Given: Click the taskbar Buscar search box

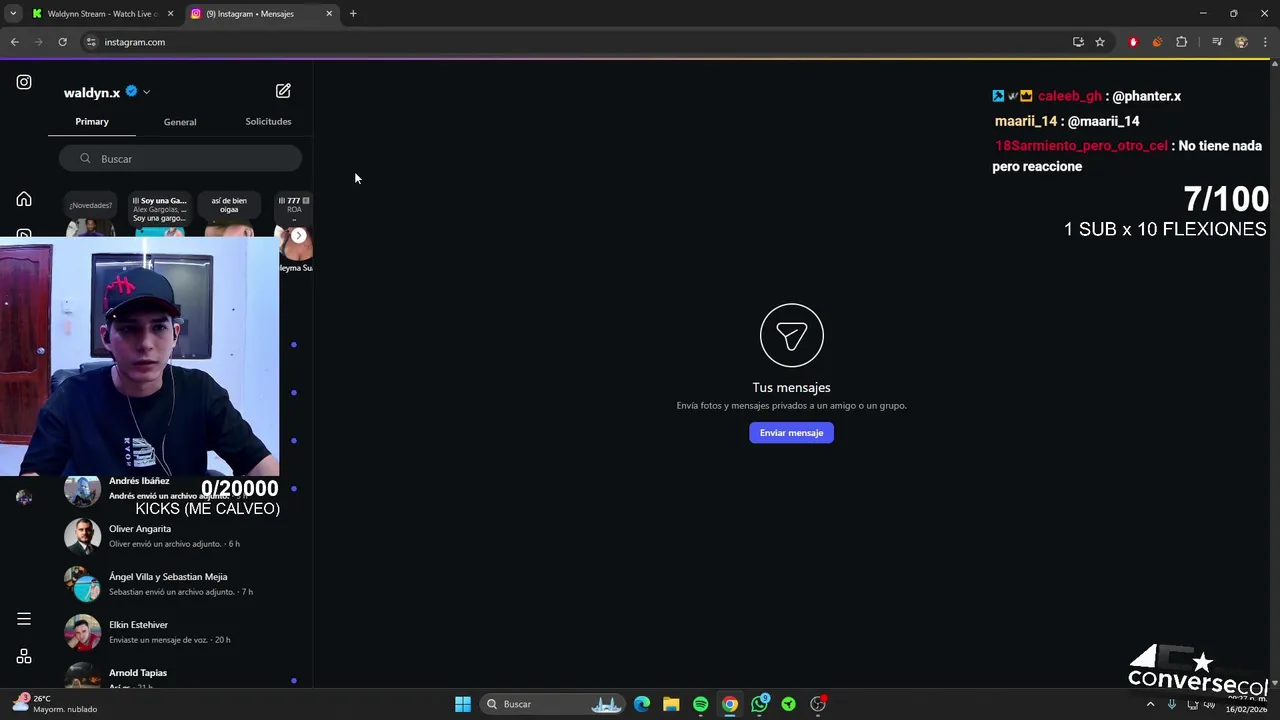Looking at the screenshot, I should point(553,704).
